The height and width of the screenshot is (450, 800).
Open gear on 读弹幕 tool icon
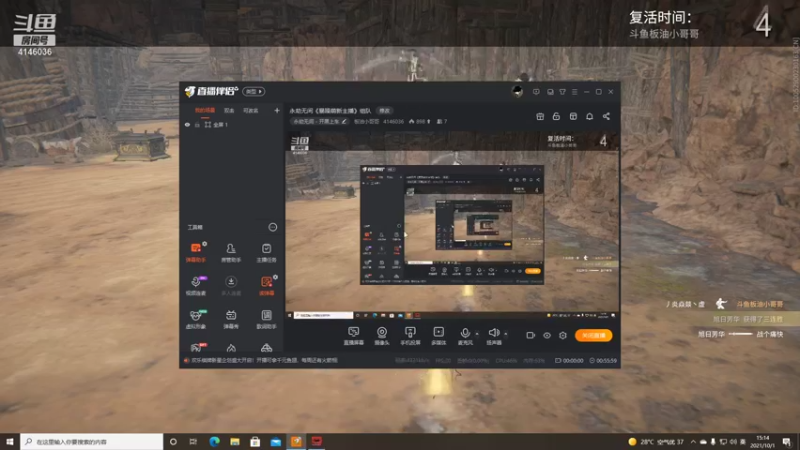click(275, 278)
